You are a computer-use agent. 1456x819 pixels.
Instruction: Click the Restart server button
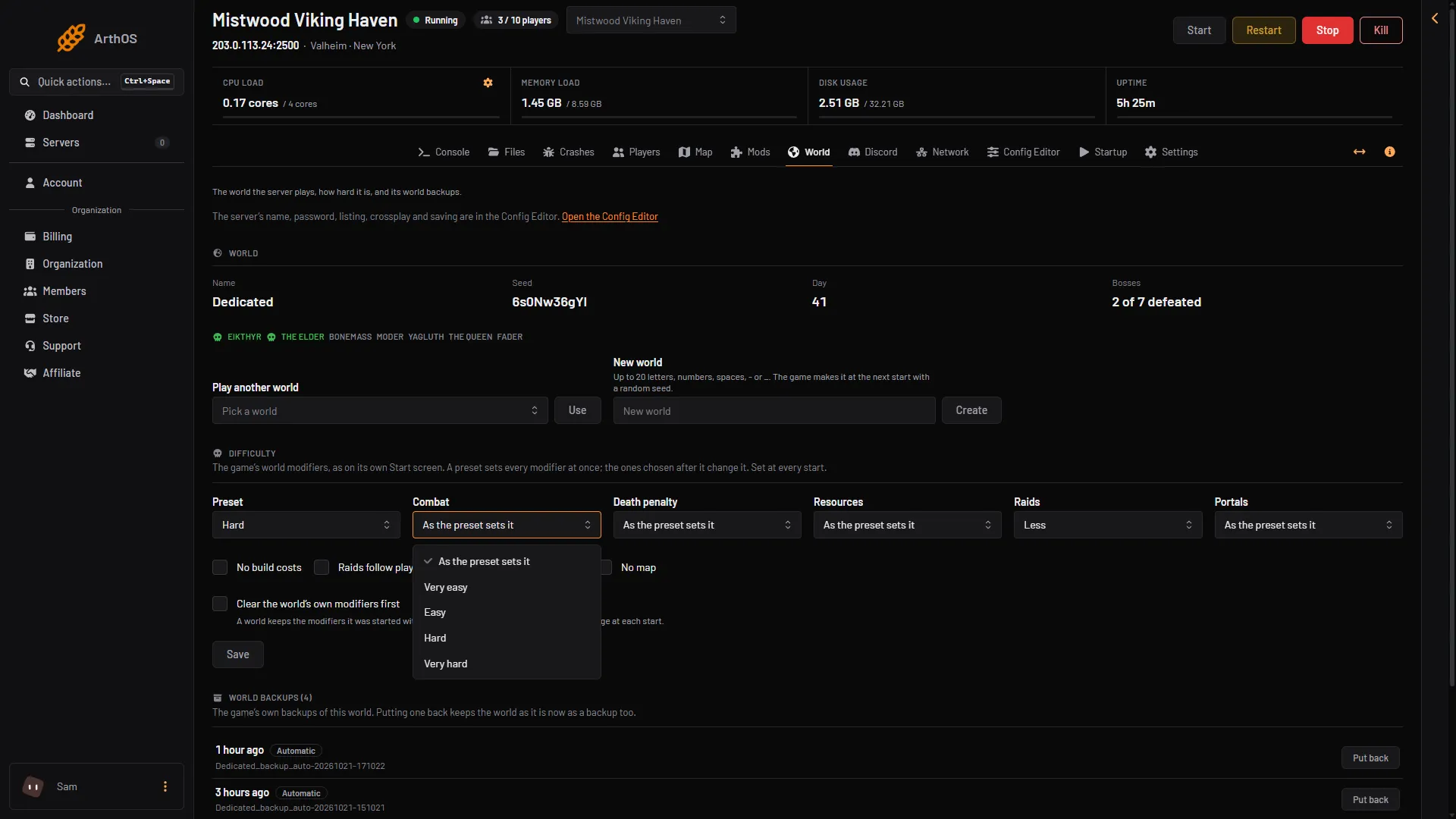pyautogui.click(x=1263, y=30)
